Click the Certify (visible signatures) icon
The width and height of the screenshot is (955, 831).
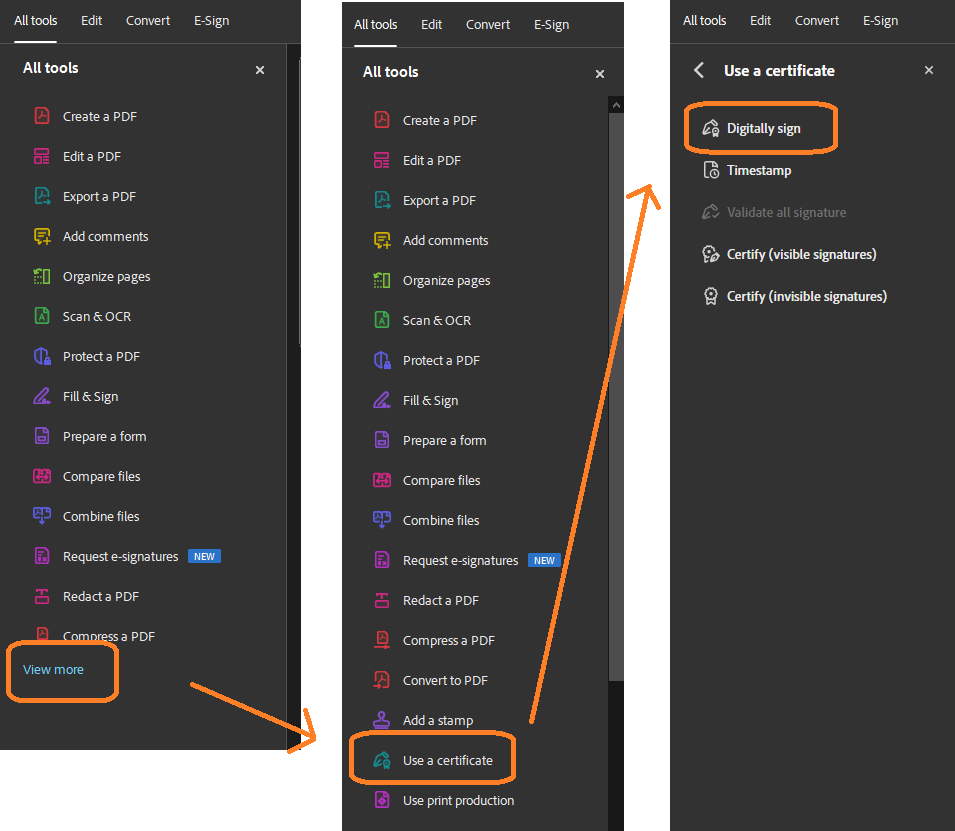pos(711,254)
